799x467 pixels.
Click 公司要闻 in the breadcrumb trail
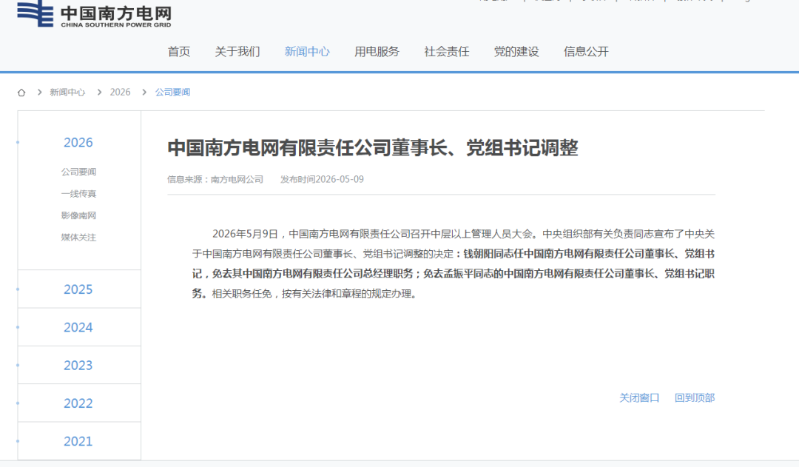tap(173, 92)
